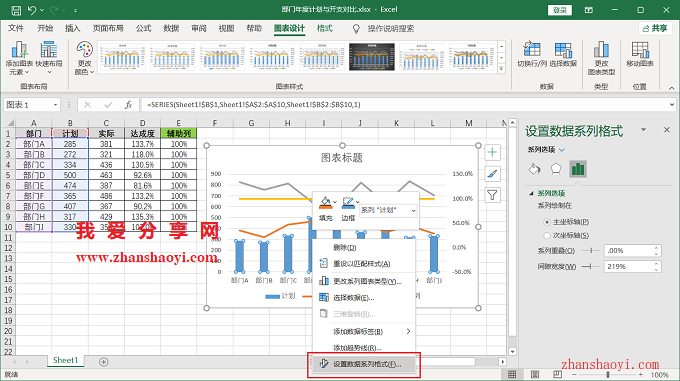
Task: Open Quick Layout gallery
Action: [49, 58]
